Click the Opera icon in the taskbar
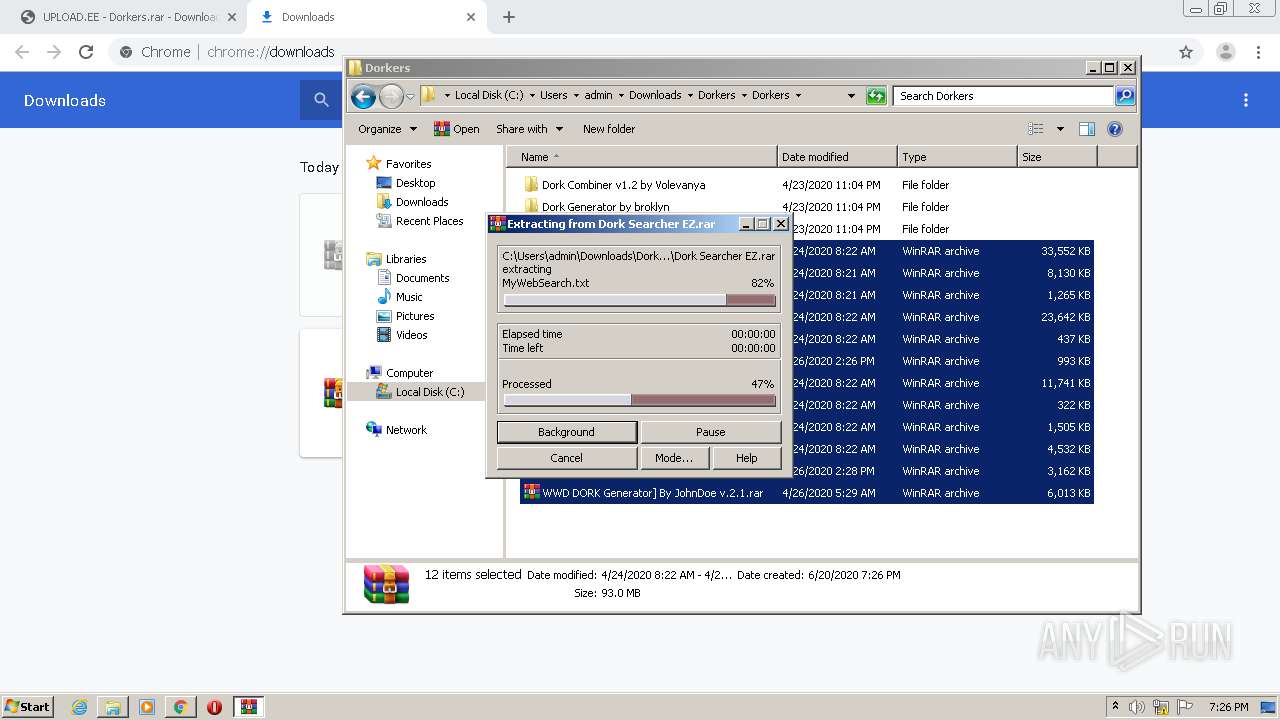This screenshot has width=1280, height=720. coord(214,707)
